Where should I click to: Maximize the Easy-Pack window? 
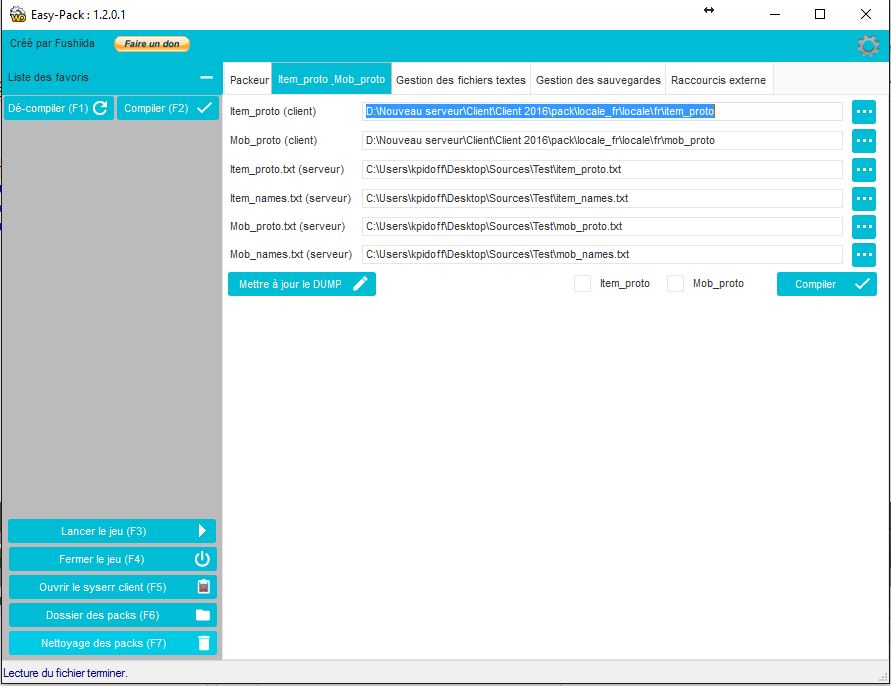820,14
